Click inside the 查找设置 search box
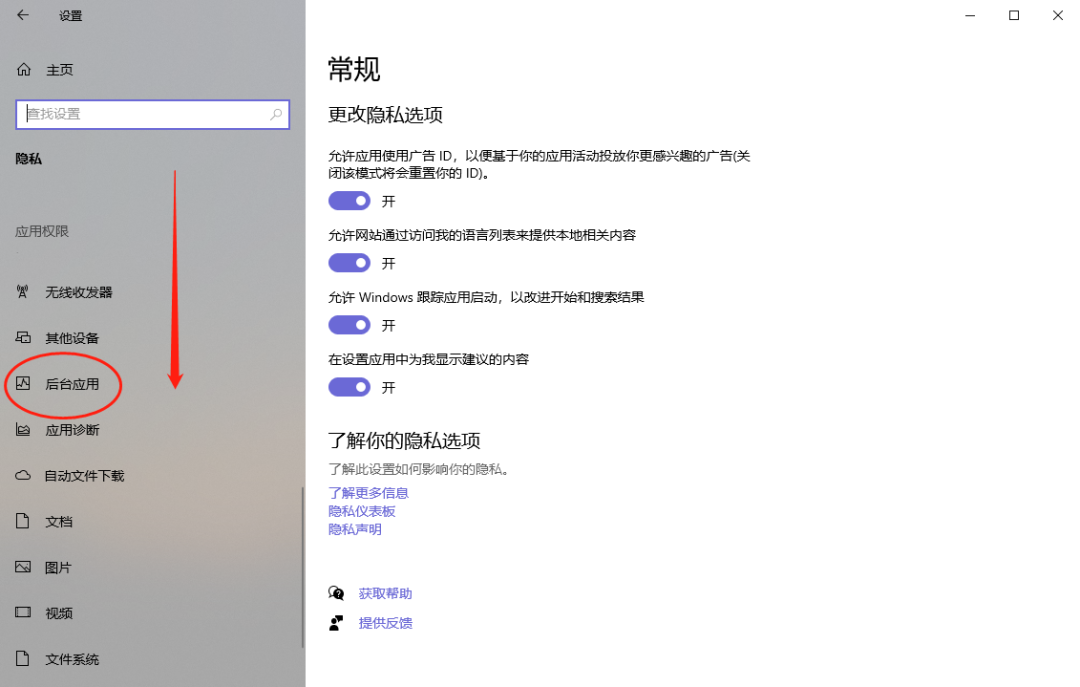 pyautogui.click(x=152, y=114)
